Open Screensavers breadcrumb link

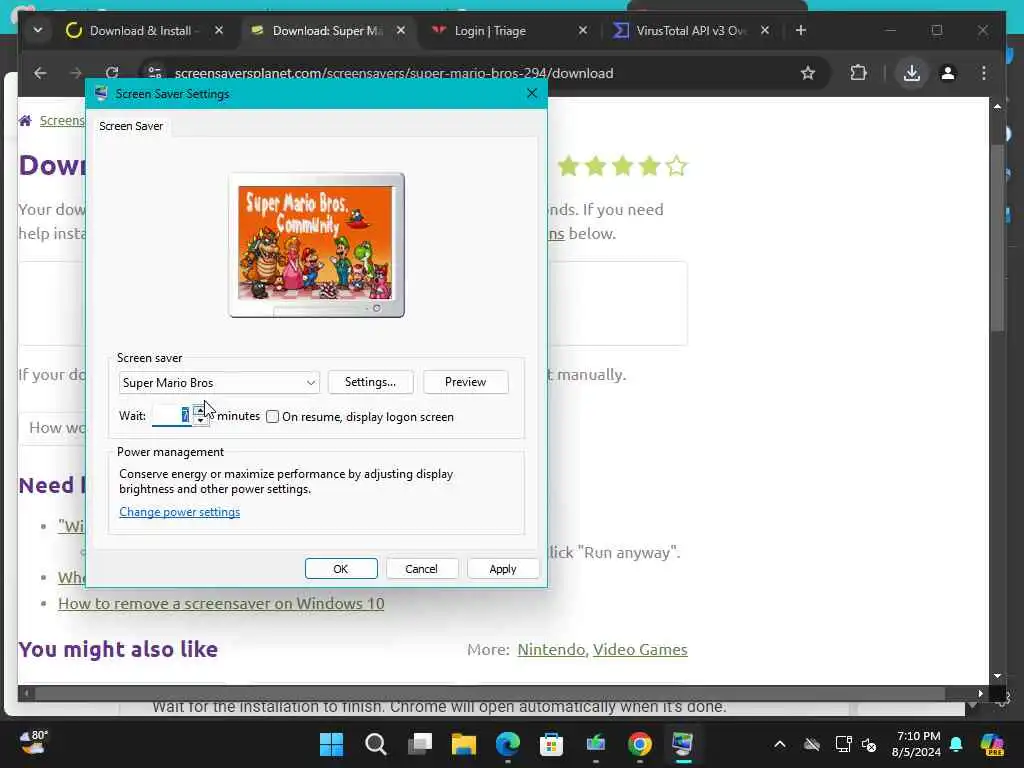click(62, 121)
